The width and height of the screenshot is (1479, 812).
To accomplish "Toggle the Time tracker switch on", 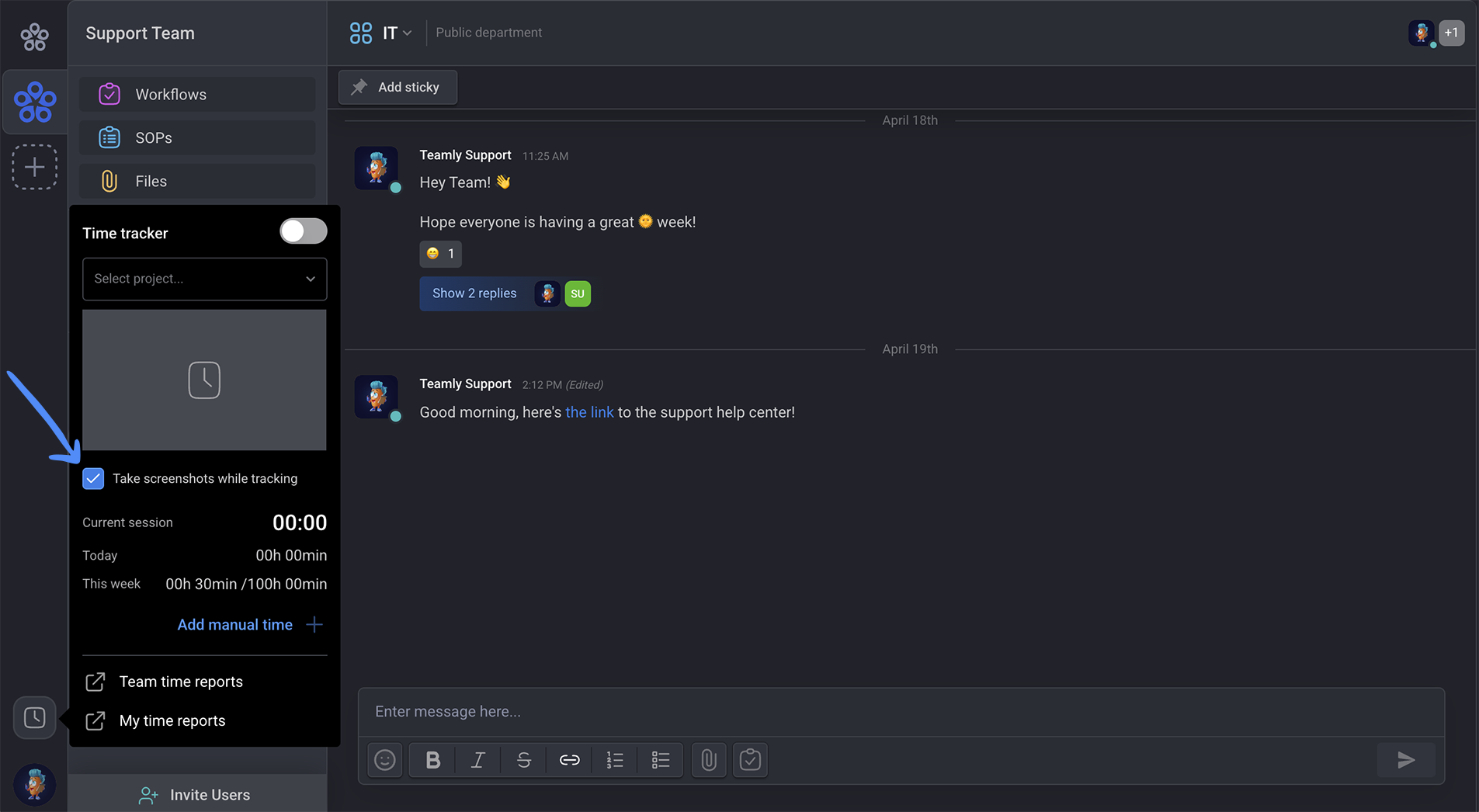I will [304, 231].
